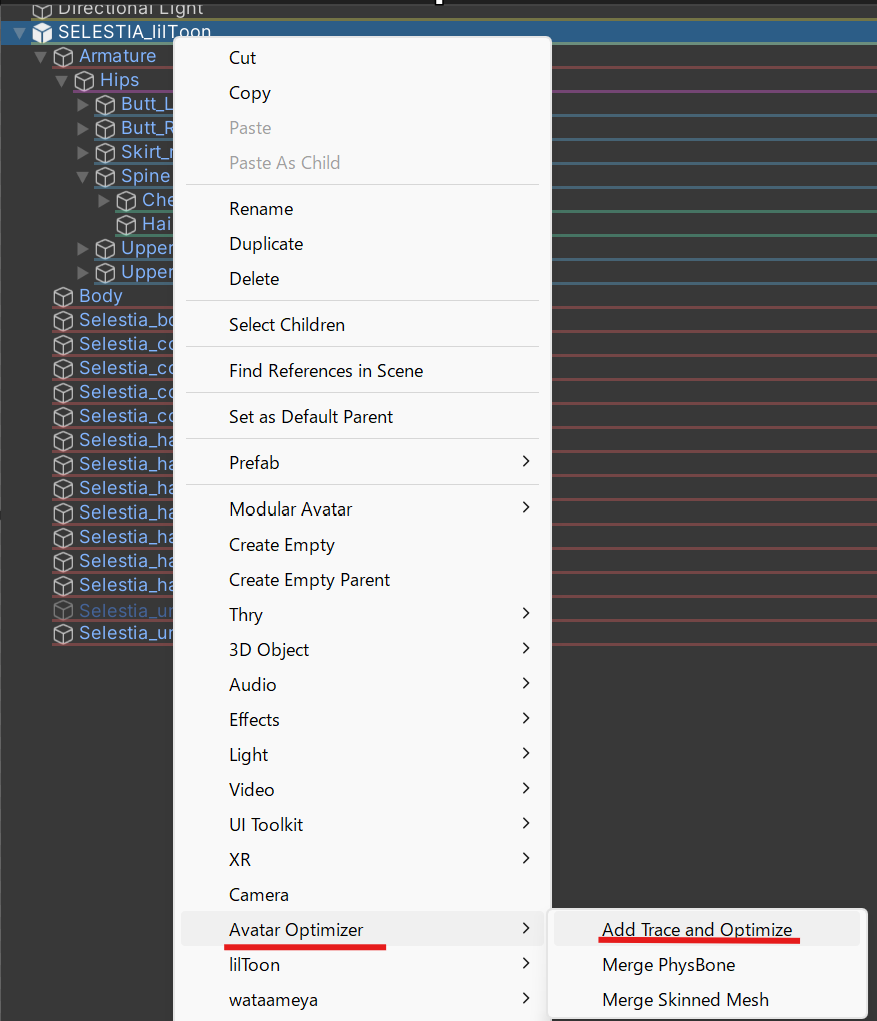Screen dimensions: 877x1021
Task: Click the greyed-out Selestia_un object icon
Action: pyautogui.click(x=63, y=610)
